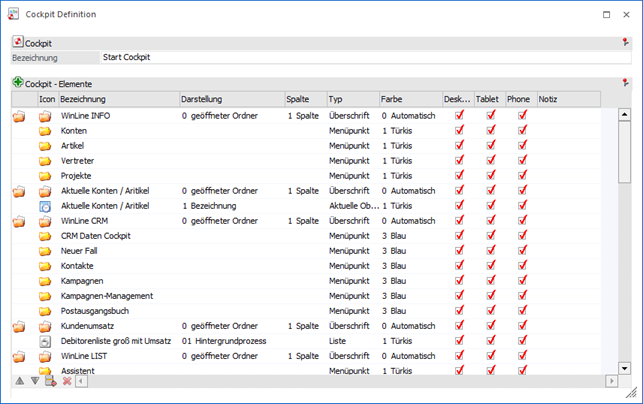The height and width of the screenshot is (404, 643).
Task: Click the list icon beside Debitorenliste groß mit Umsatz
Action: 45,341
